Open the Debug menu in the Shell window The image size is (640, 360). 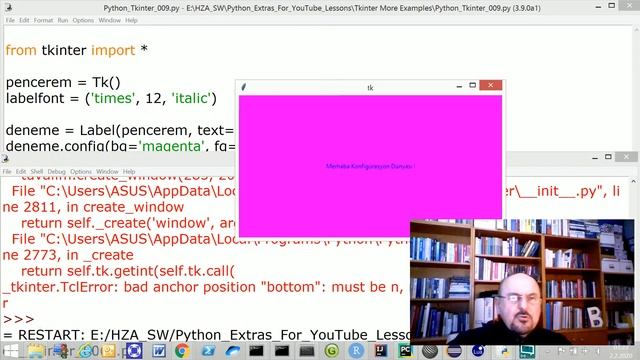[x=56, y=171]
